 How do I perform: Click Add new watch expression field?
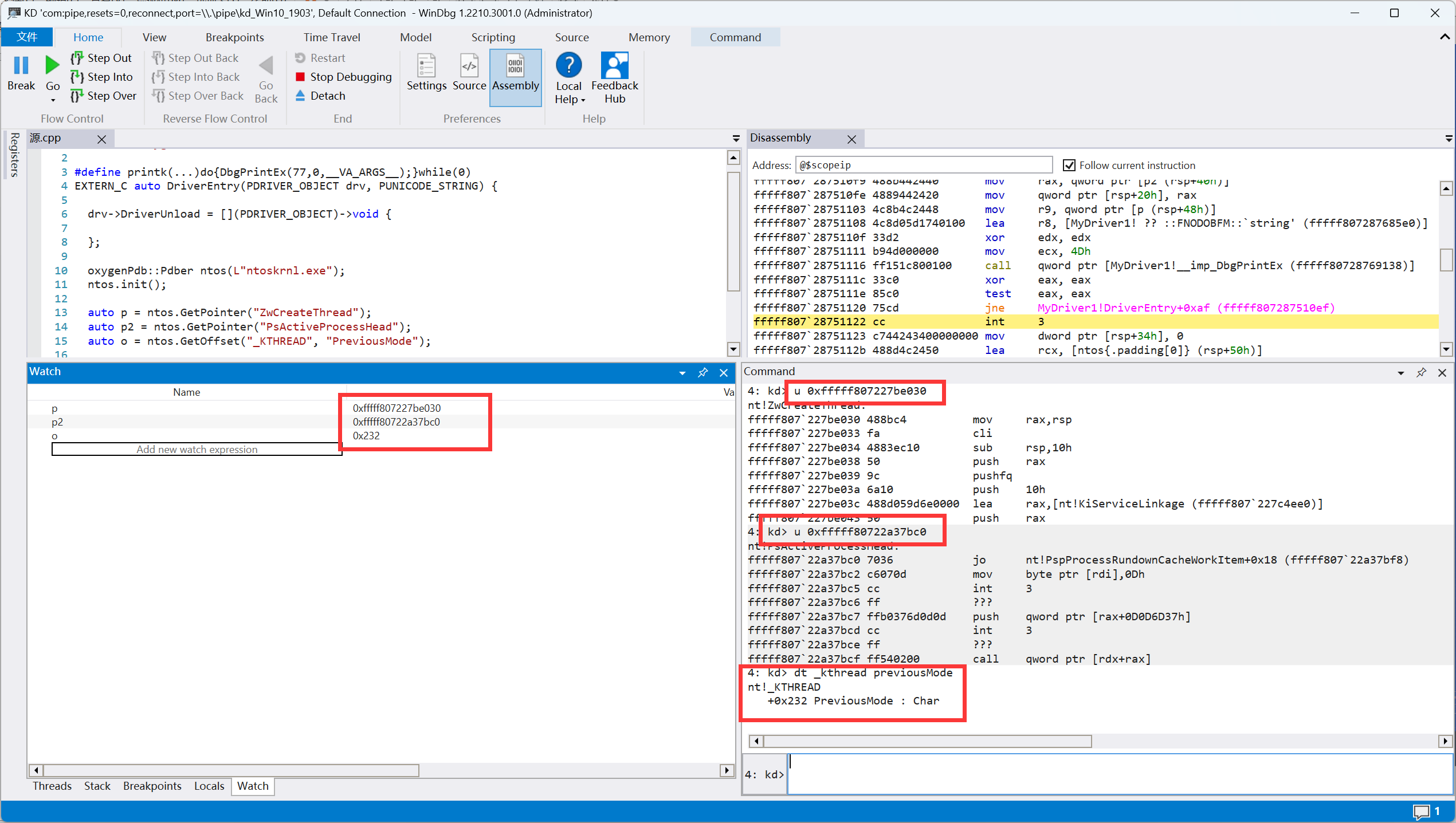click(x=196, y=449)
